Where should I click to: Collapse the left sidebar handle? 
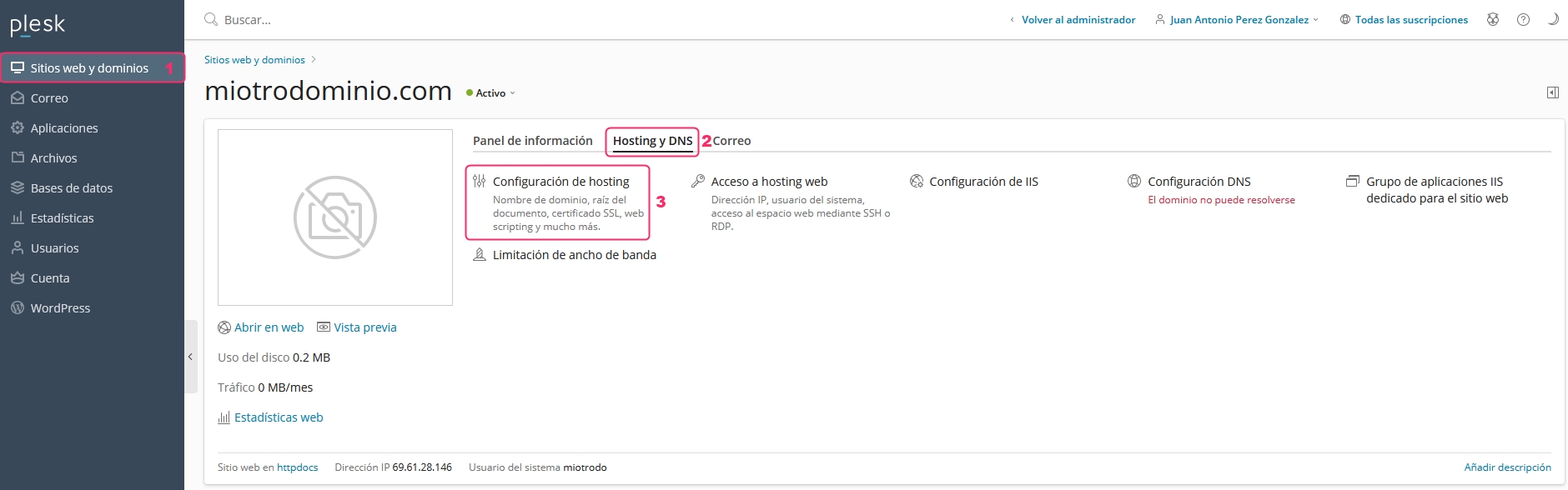190,357
